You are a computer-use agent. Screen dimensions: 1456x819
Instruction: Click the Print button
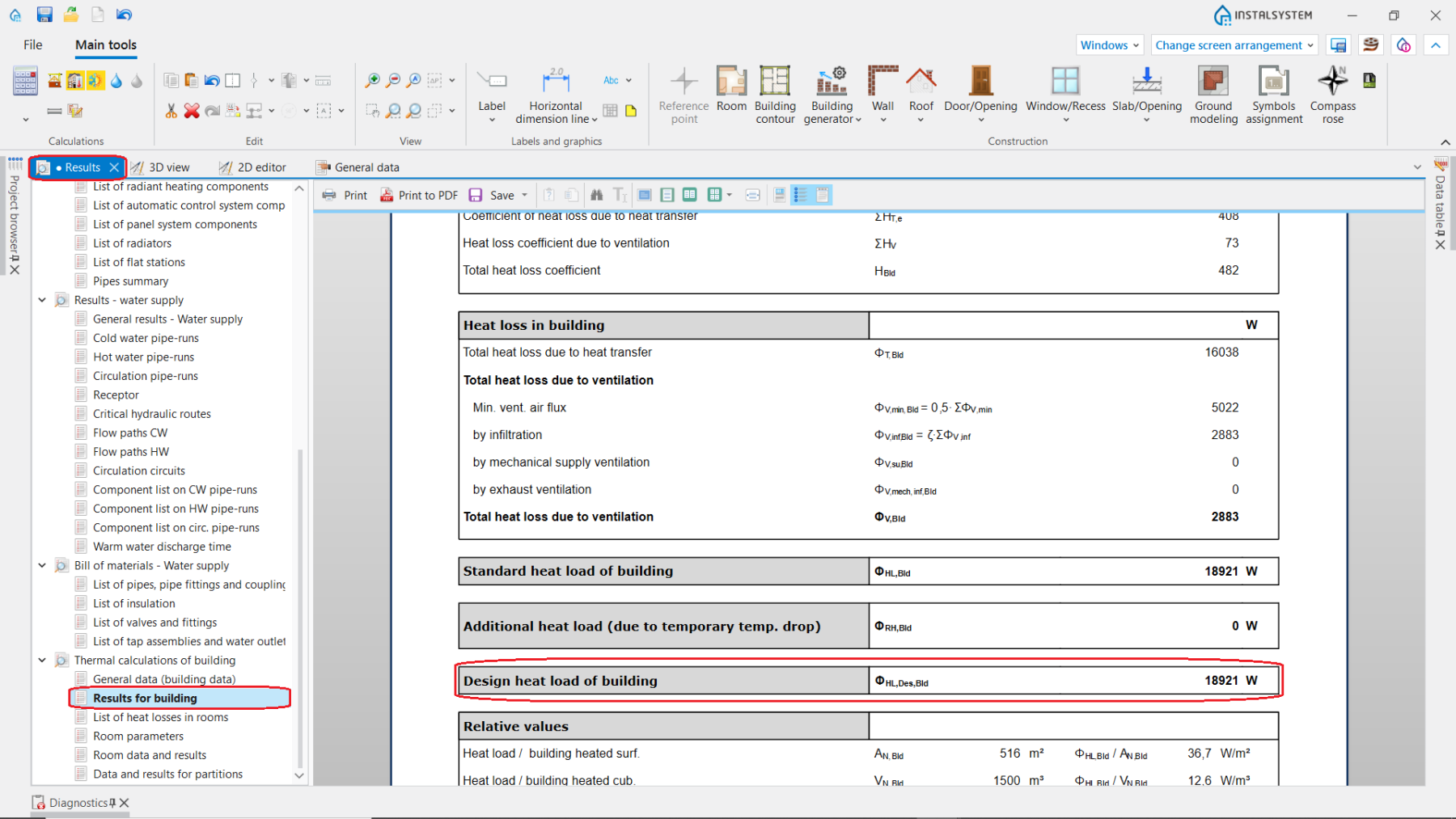pos(345,195)
